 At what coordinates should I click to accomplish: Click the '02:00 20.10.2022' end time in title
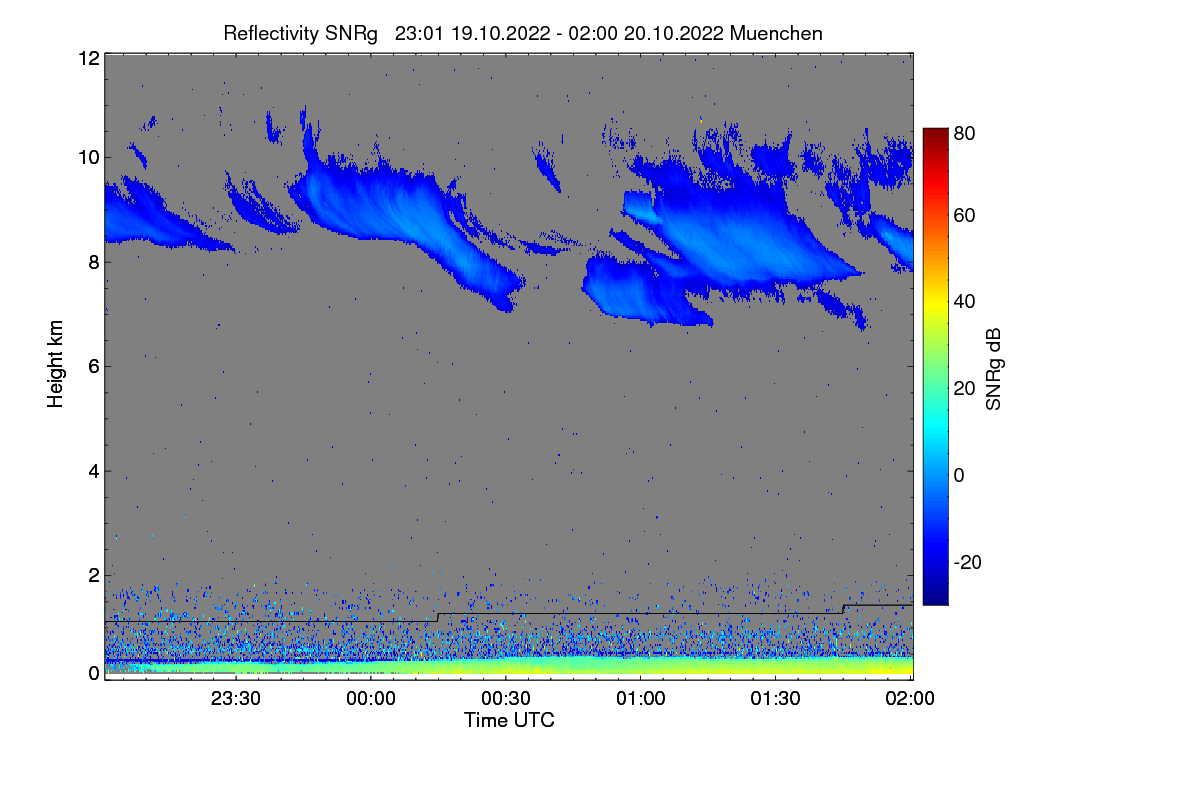point(646,33)
